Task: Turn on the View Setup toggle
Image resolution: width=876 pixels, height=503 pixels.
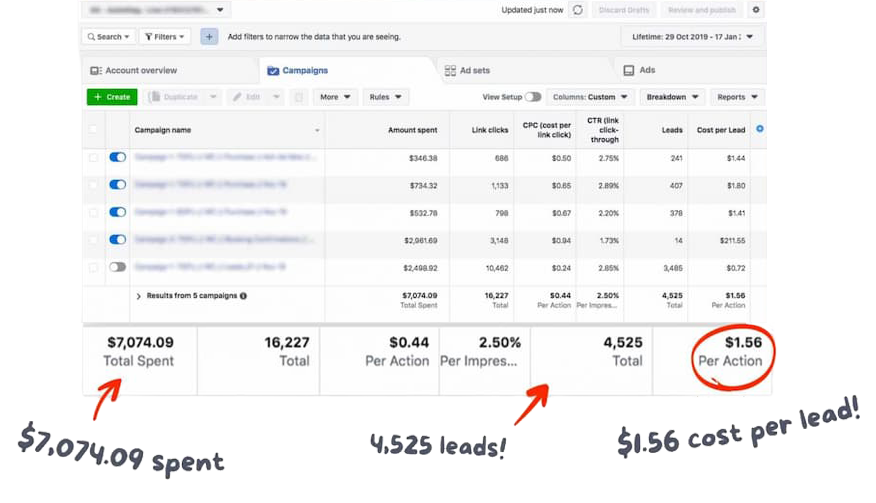Action: tap(533, 97)
